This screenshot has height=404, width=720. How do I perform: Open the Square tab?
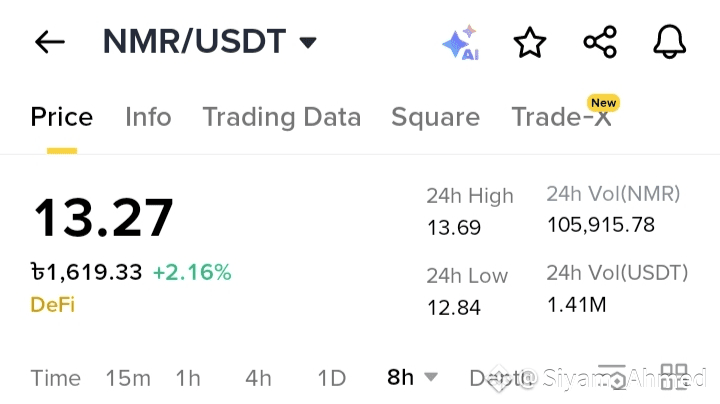coord(435,117)
